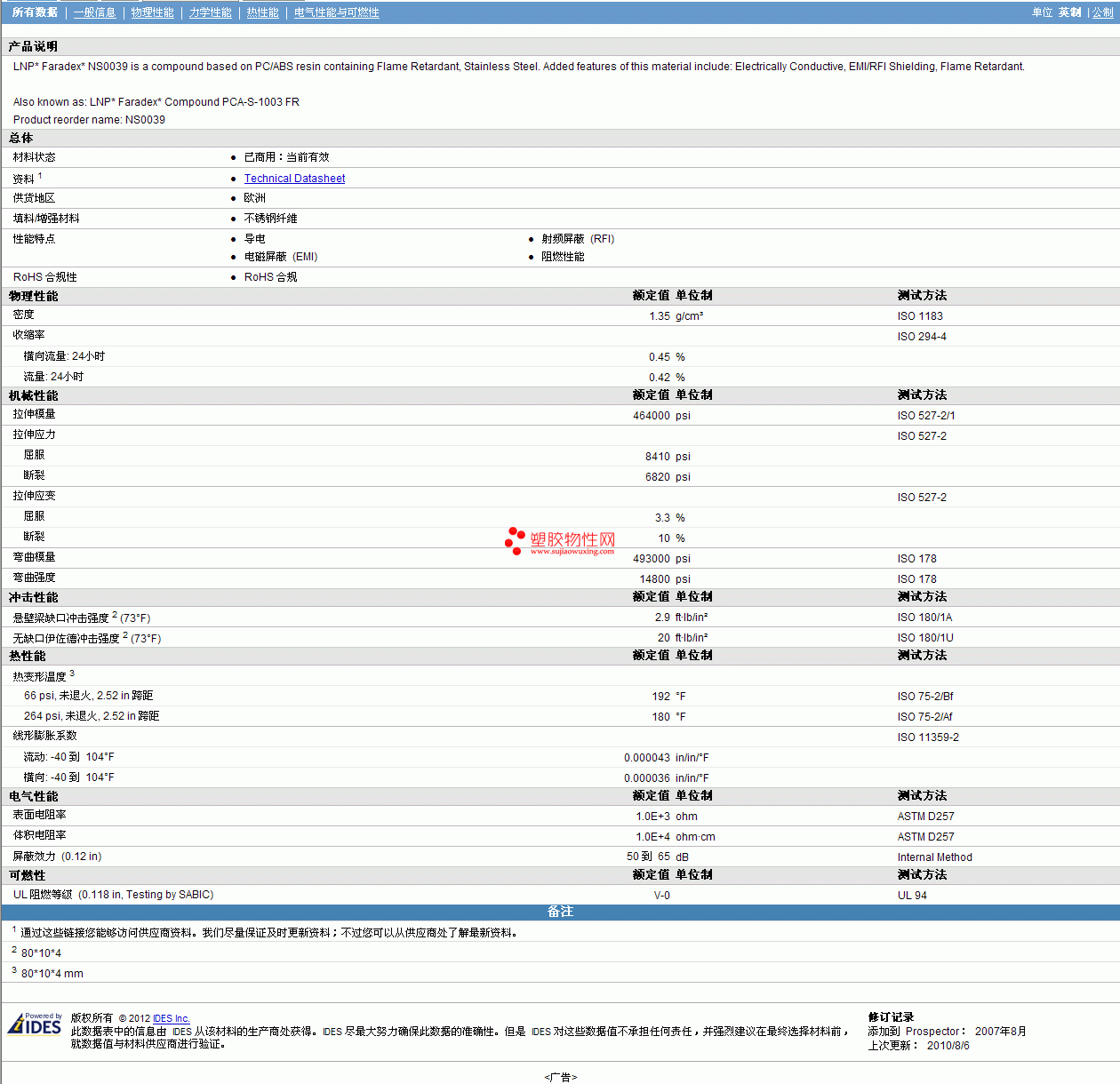
Task: Click the 备注 notes header bar
Action: tap(560, 913)
